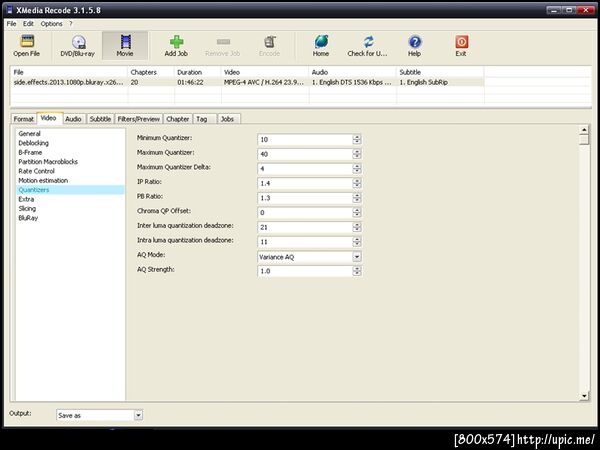This screenshot has width=600, height=450.
Task: Click the Chroma QP Offset spinner arrows
Action: [x=357, y=212]
